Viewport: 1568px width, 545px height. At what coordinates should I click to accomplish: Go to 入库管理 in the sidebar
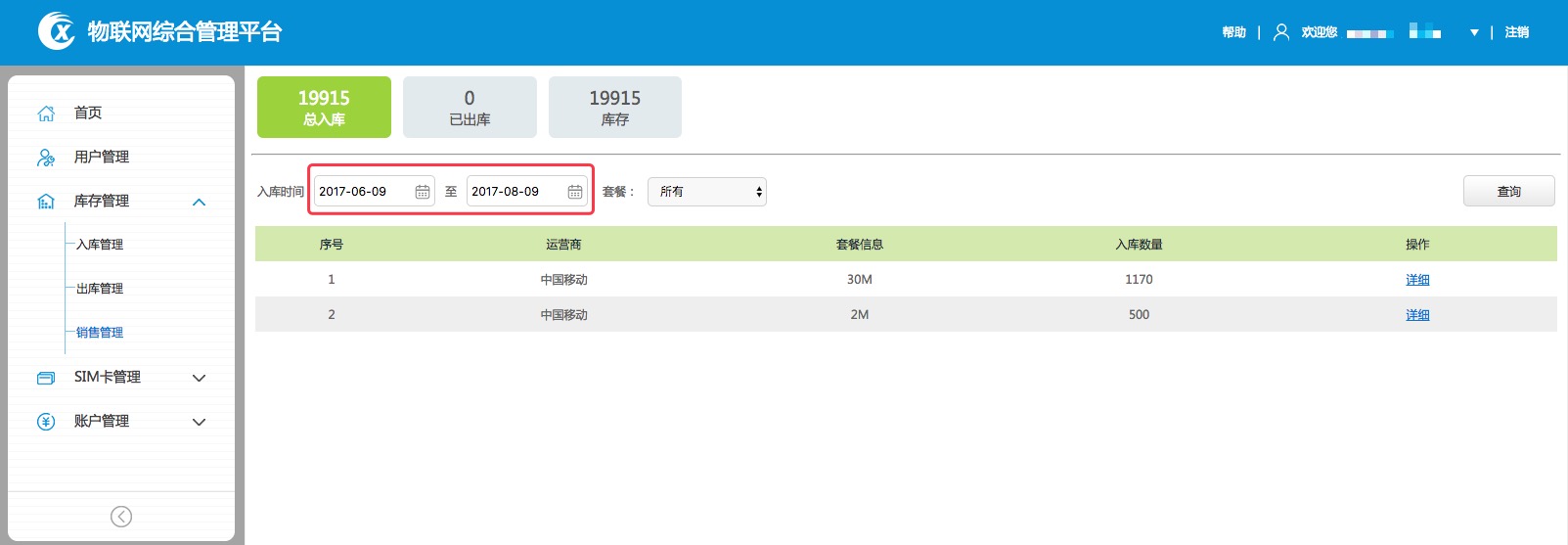pos(100,245)
